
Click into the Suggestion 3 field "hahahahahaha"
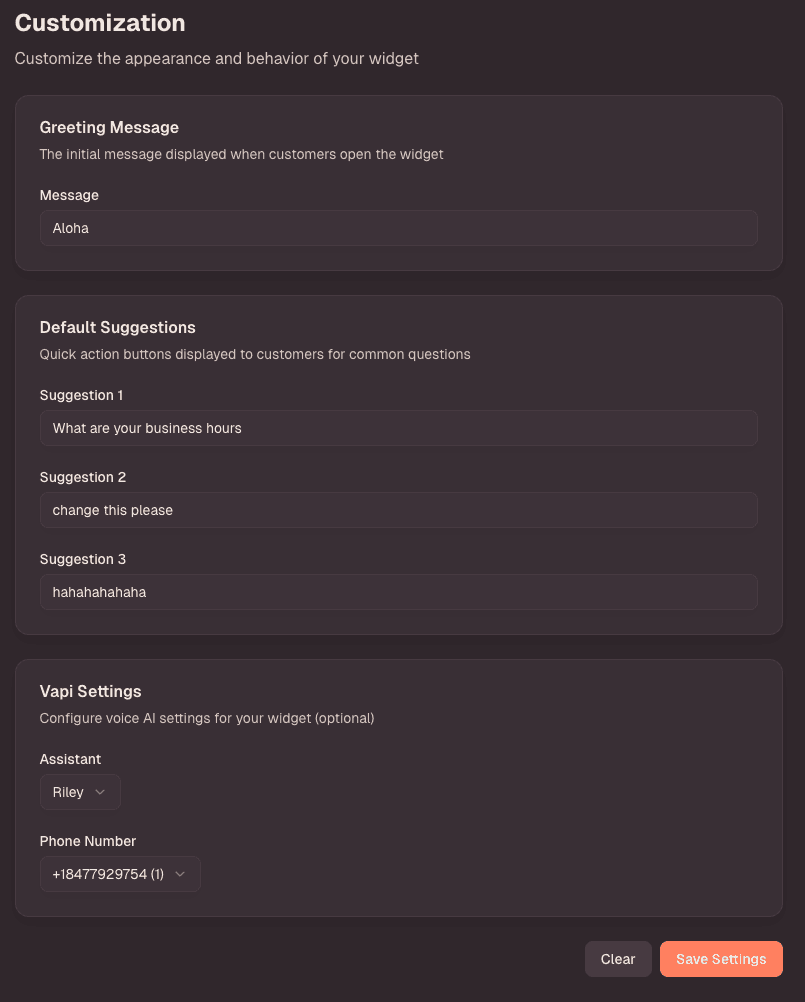398,592
